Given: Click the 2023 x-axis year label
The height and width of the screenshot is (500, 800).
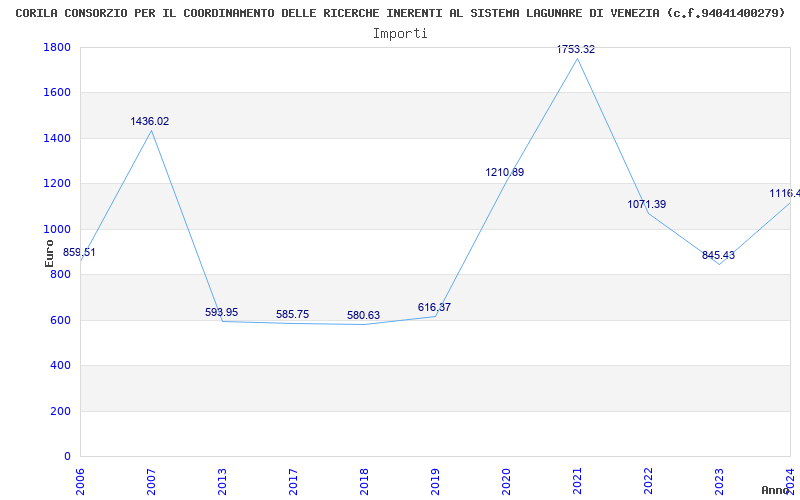Looking at the screenshot, I should coord(719,481).
